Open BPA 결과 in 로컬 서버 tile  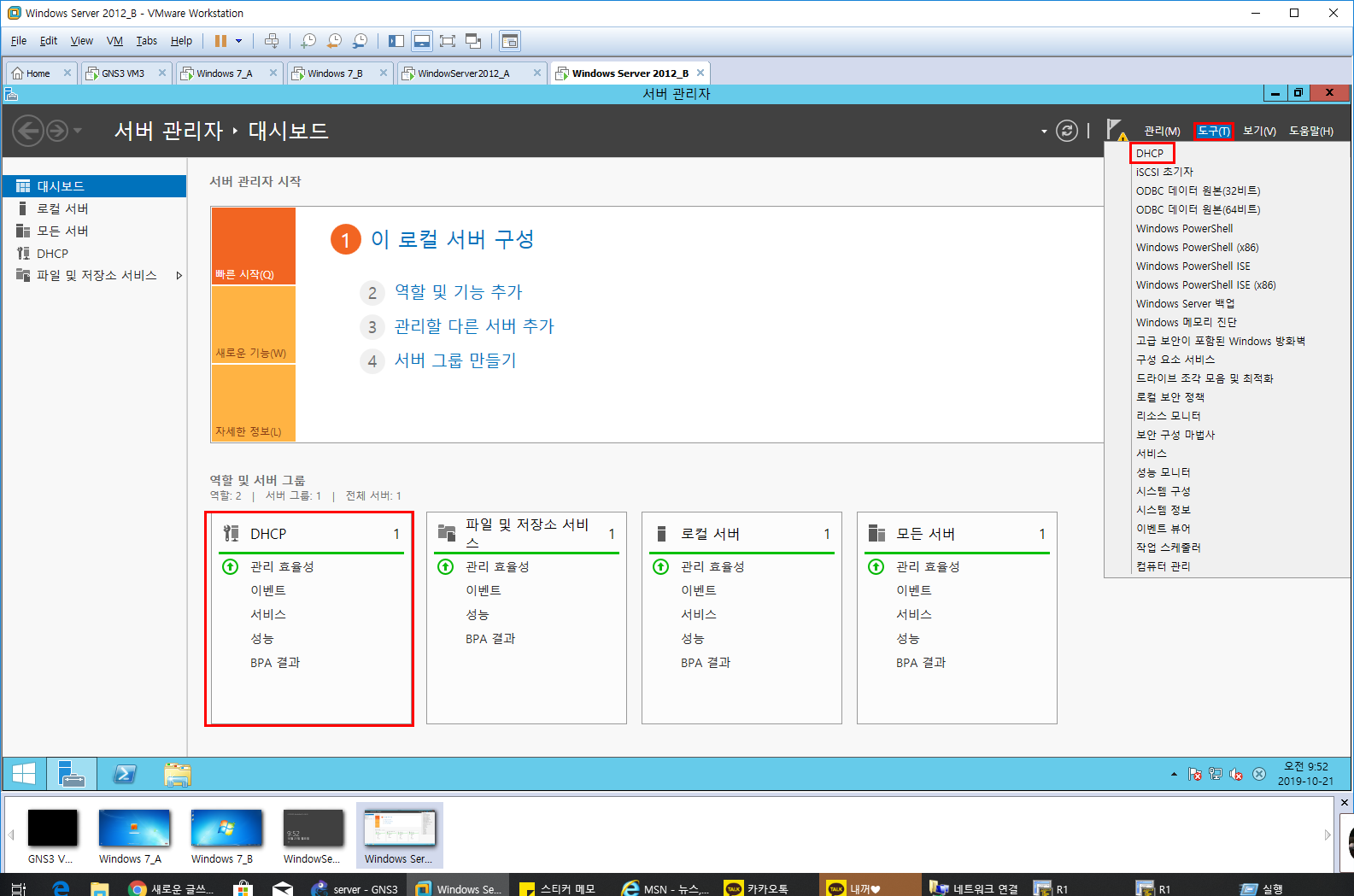(x=706, y=663)
